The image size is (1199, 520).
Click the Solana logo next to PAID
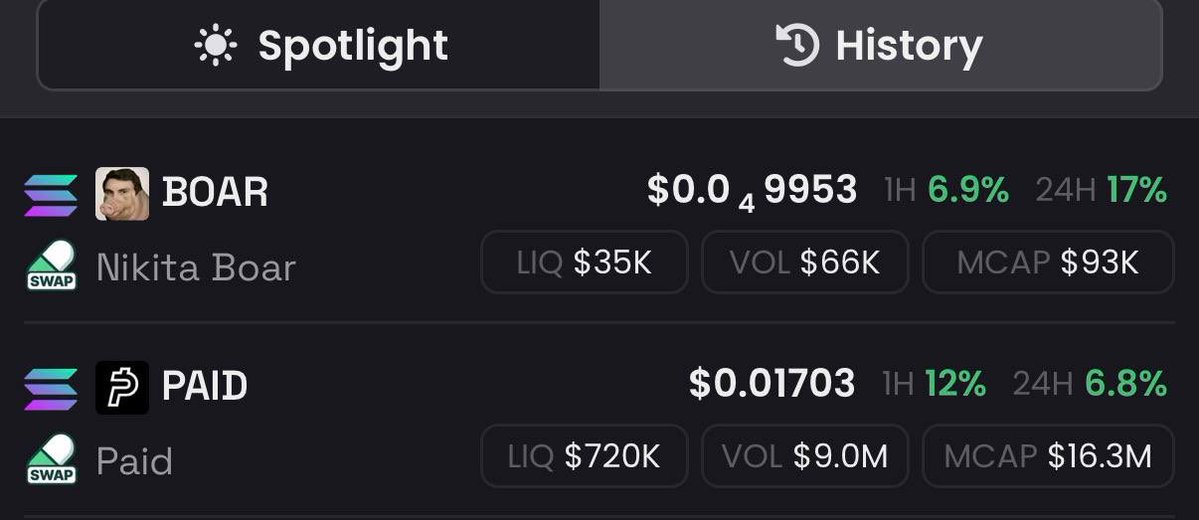pos(51,388)
